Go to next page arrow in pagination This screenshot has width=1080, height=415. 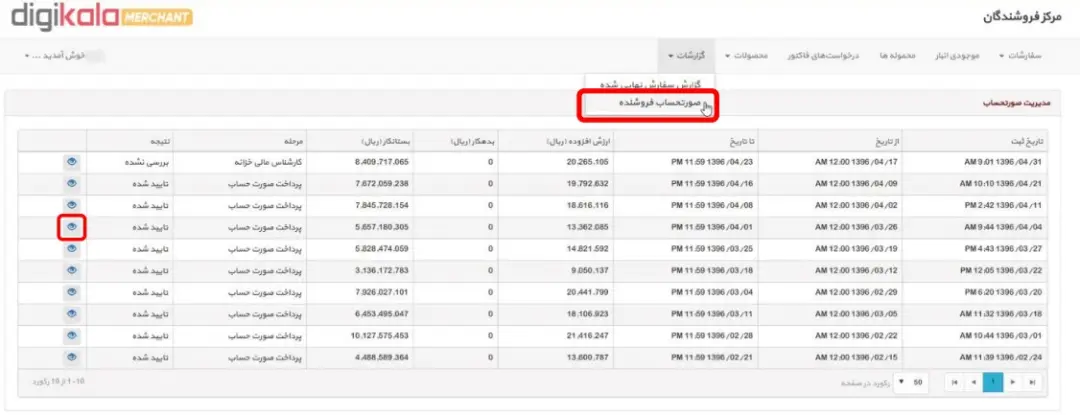tap(1012, 381)
